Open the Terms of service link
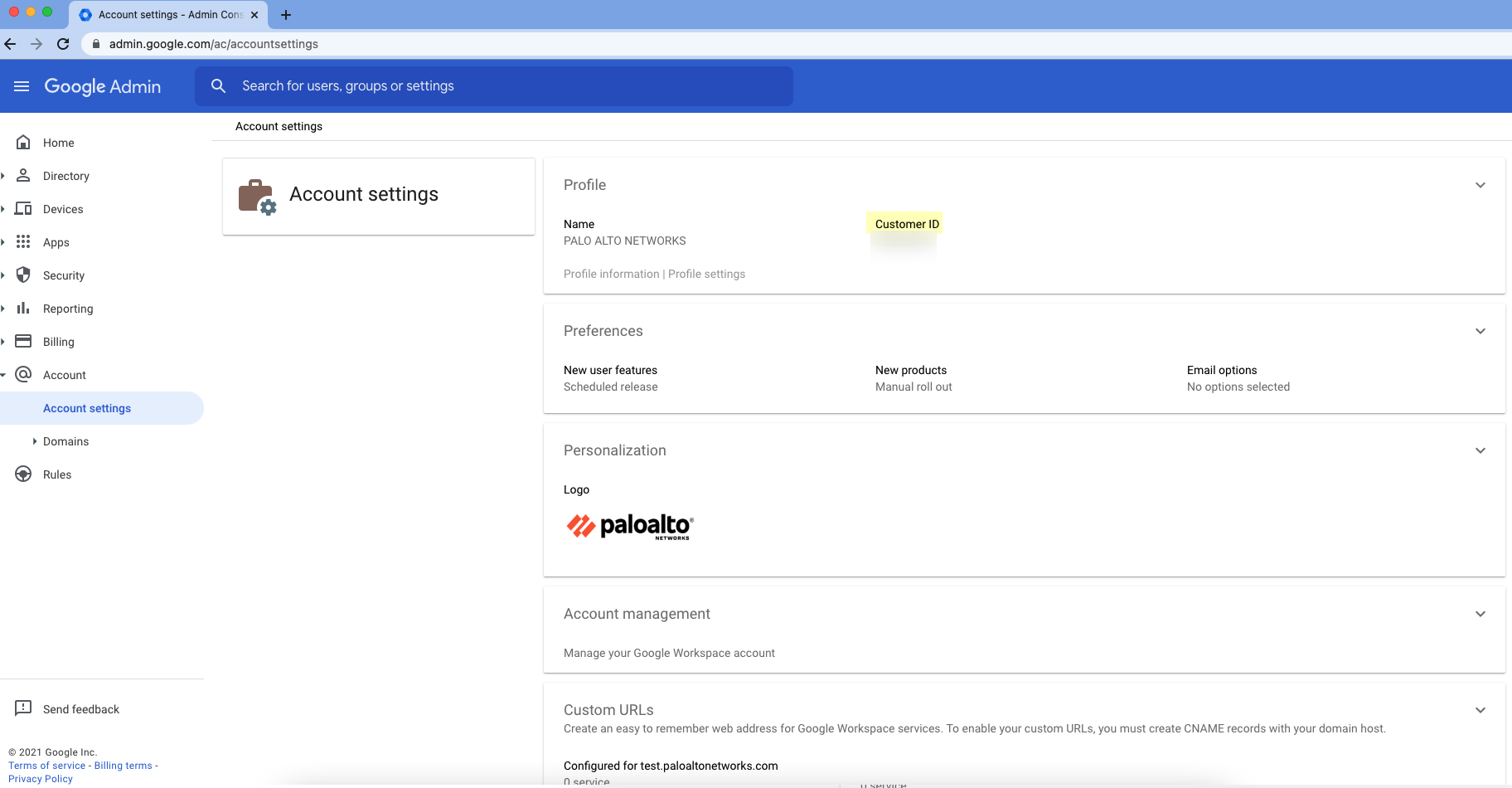The height and width of the screenshot is (788, 1512). click(47, 766)
